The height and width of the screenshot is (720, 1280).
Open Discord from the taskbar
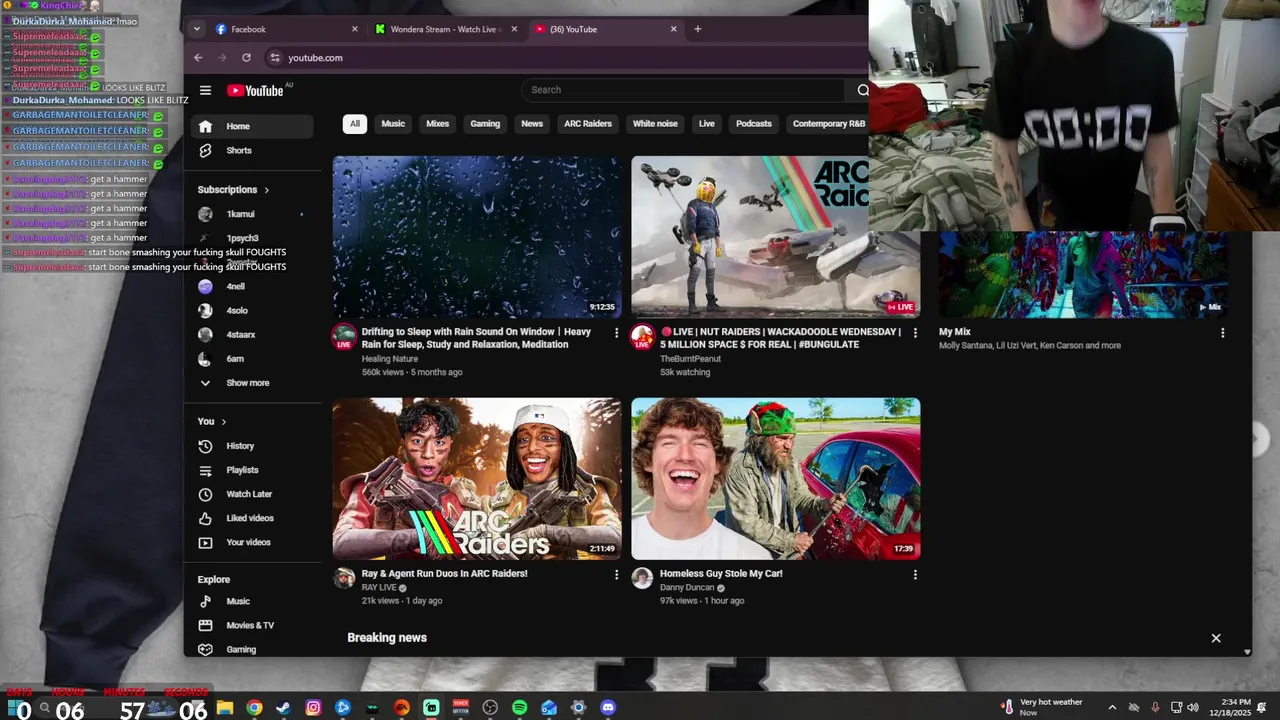pos(608,708)
